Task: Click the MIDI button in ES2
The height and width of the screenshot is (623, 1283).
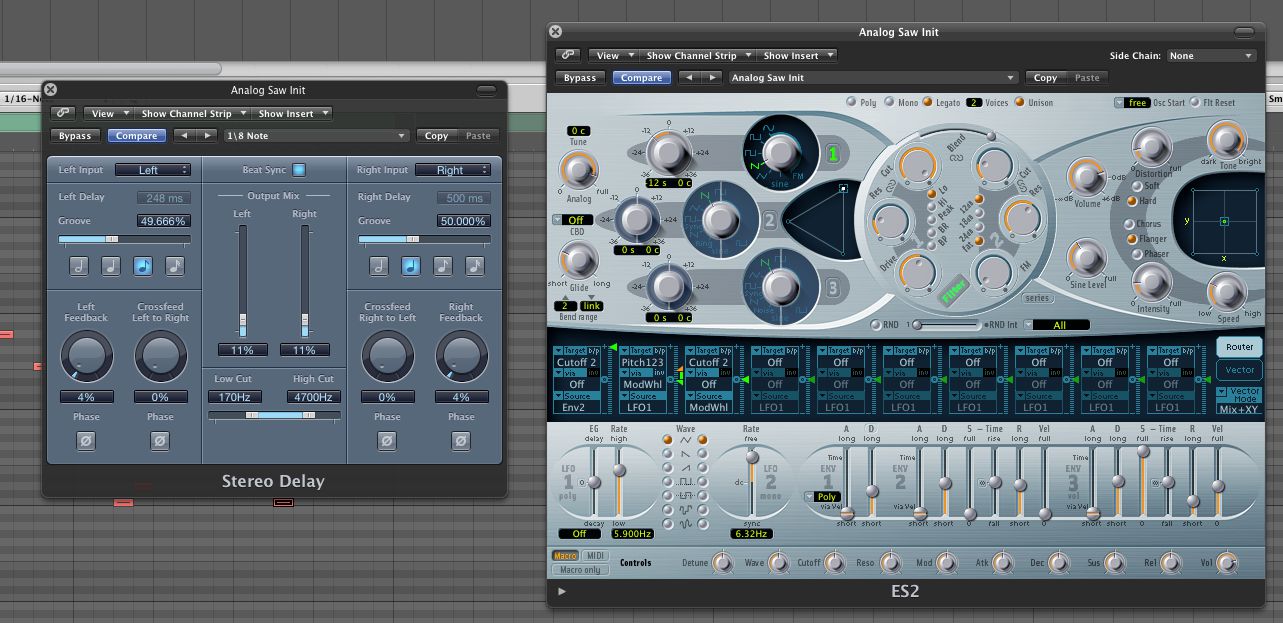Action: coord(595,556)
